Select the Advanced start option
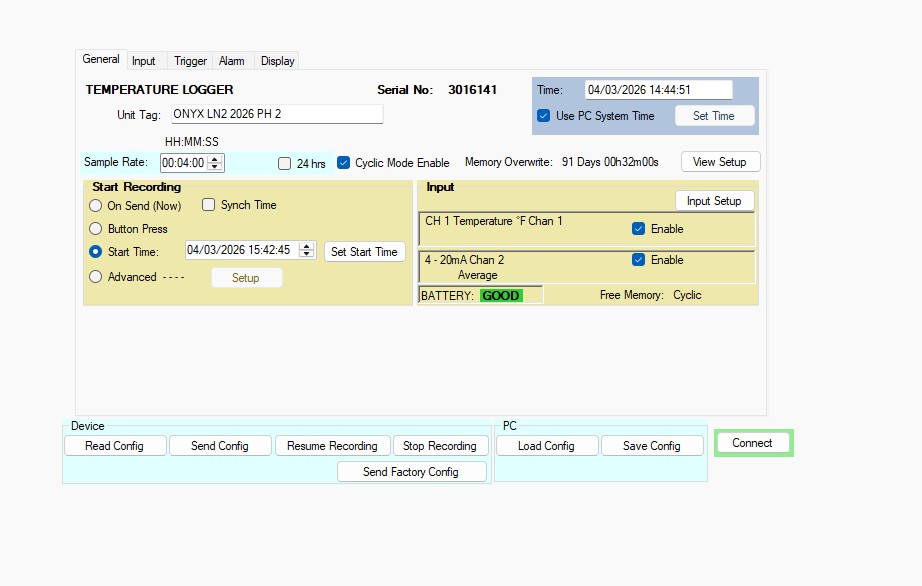The height and width of the screenshot is (586, 922). click(95, 277)
